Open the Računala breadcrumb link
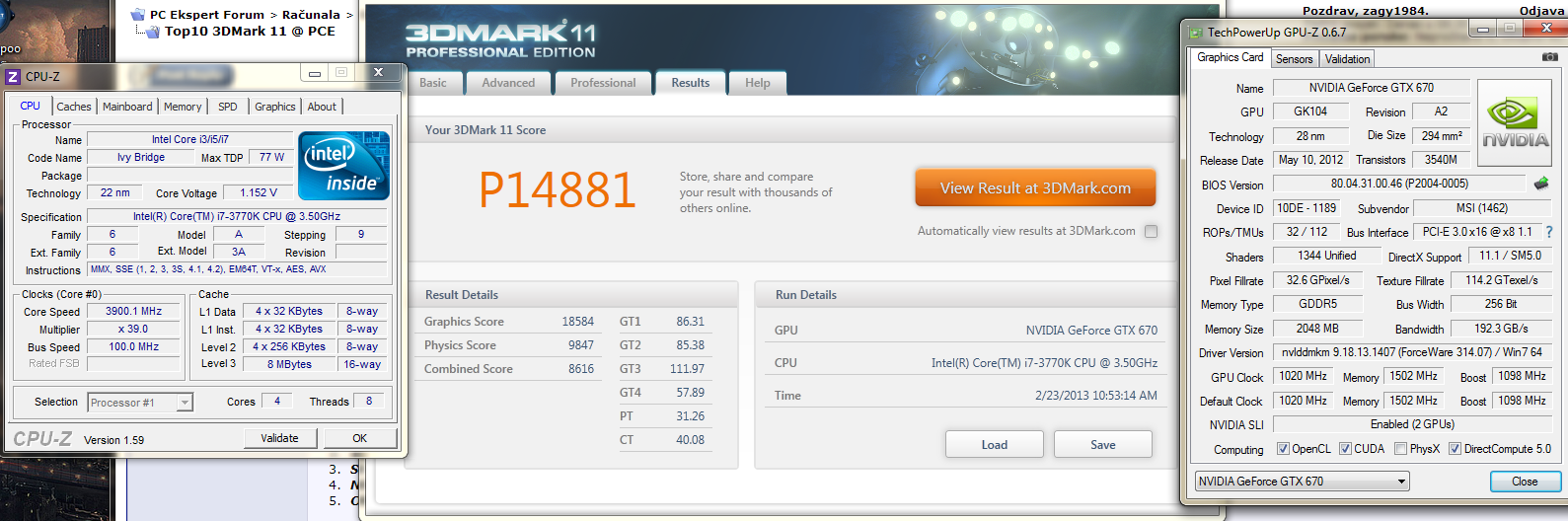 click(311, 15)
